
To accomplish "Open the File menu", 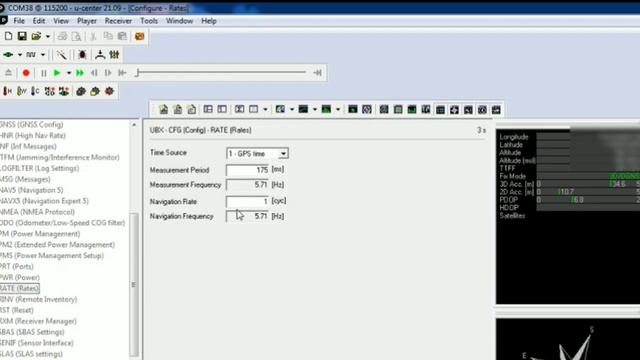I will (19, 21).
